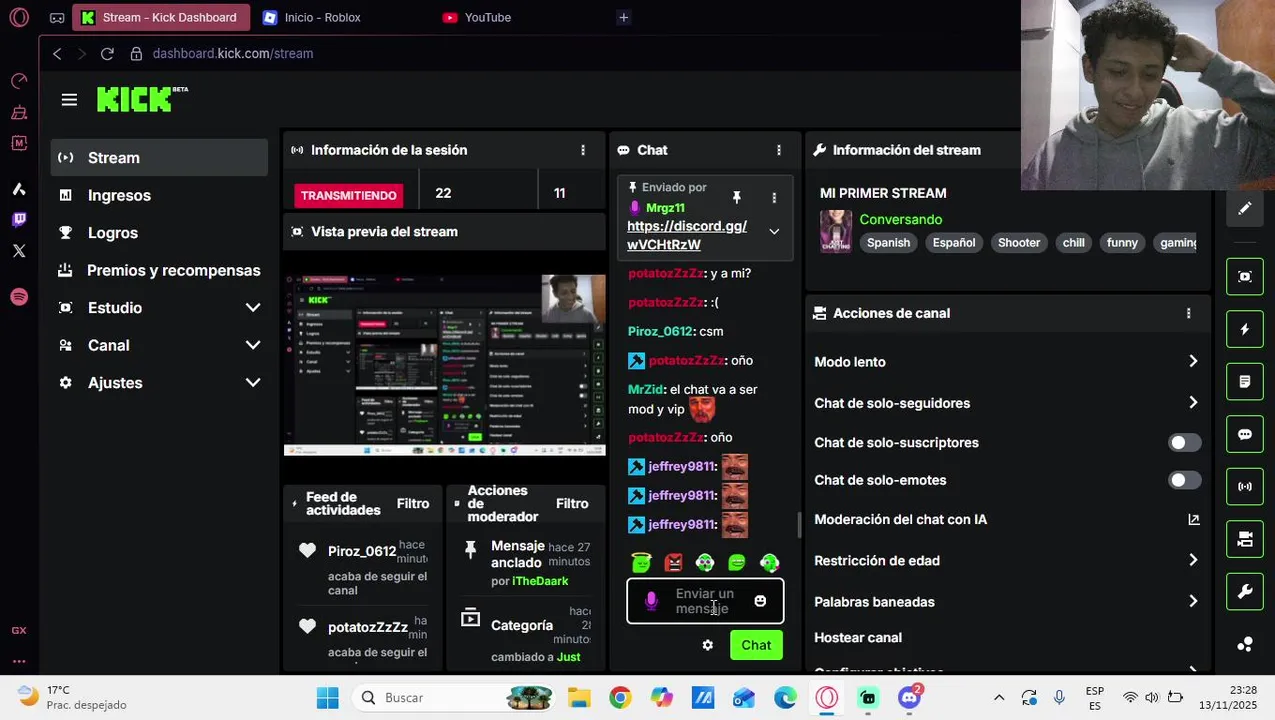Click the chat message input field
The image size is (1275, 720).
pyautogui.click(x=705, y=601)
